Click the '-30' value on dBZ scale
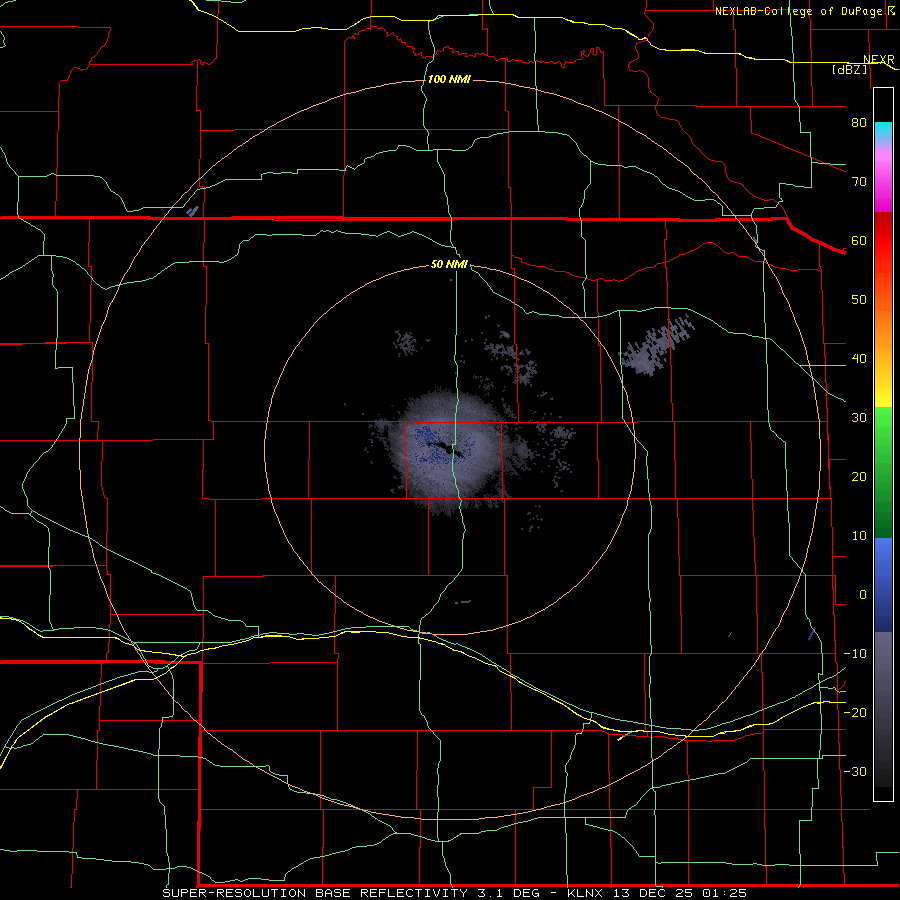The width and height of the screenshot is (900, 900). (855, 771)
